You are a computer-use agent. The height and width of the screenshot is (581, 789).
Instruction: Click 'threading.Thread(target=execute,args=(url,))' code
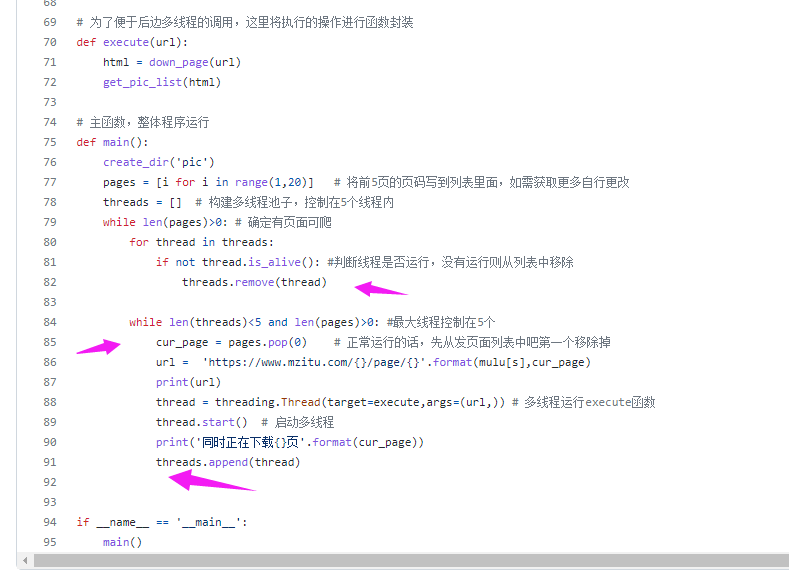pyautogui.click(x=360, y=402)
